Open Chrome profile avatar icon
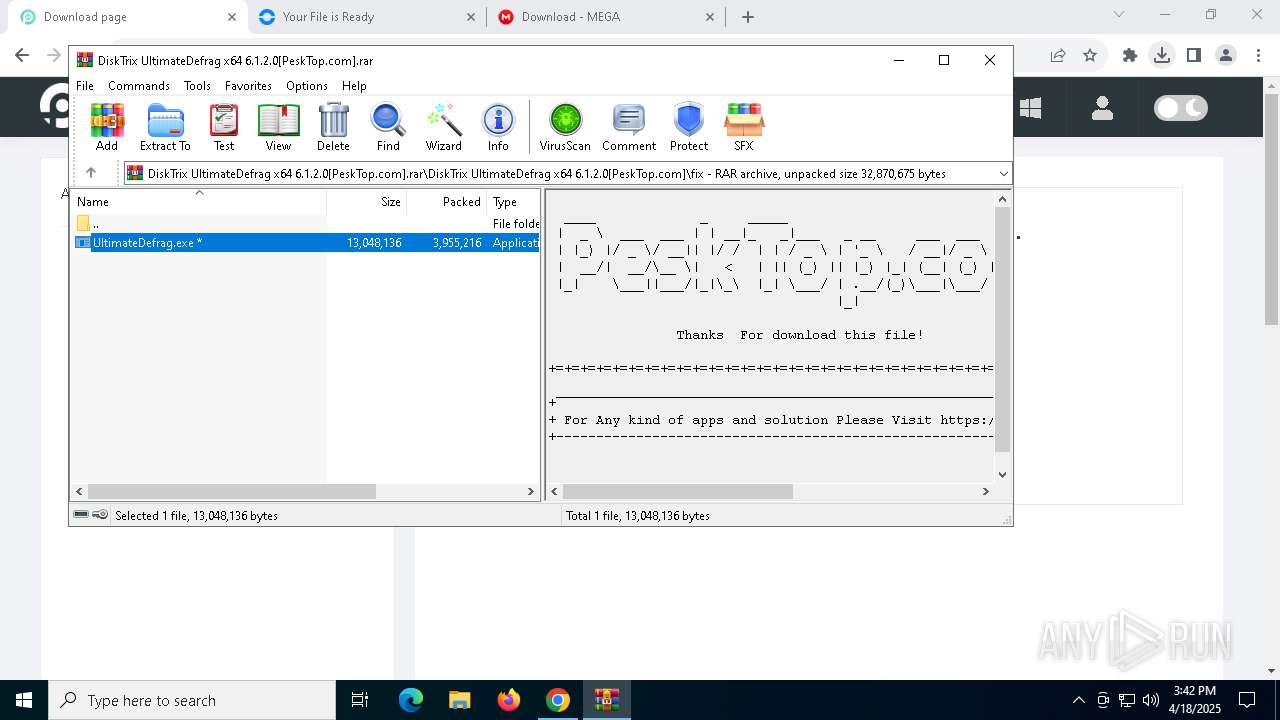 point(1226,56)
